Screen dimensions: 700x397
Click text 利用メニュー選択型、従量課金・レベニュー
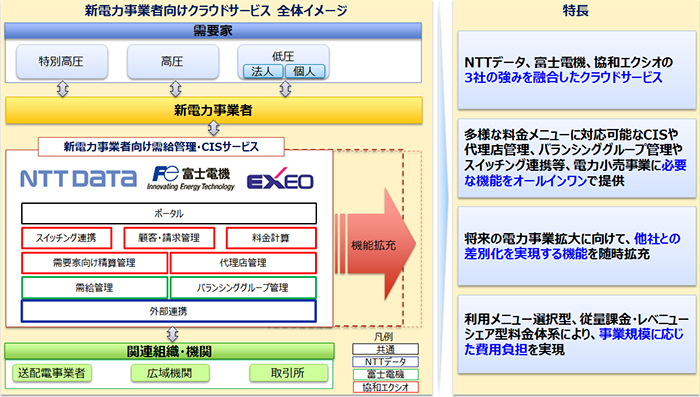tap(576, 319)
